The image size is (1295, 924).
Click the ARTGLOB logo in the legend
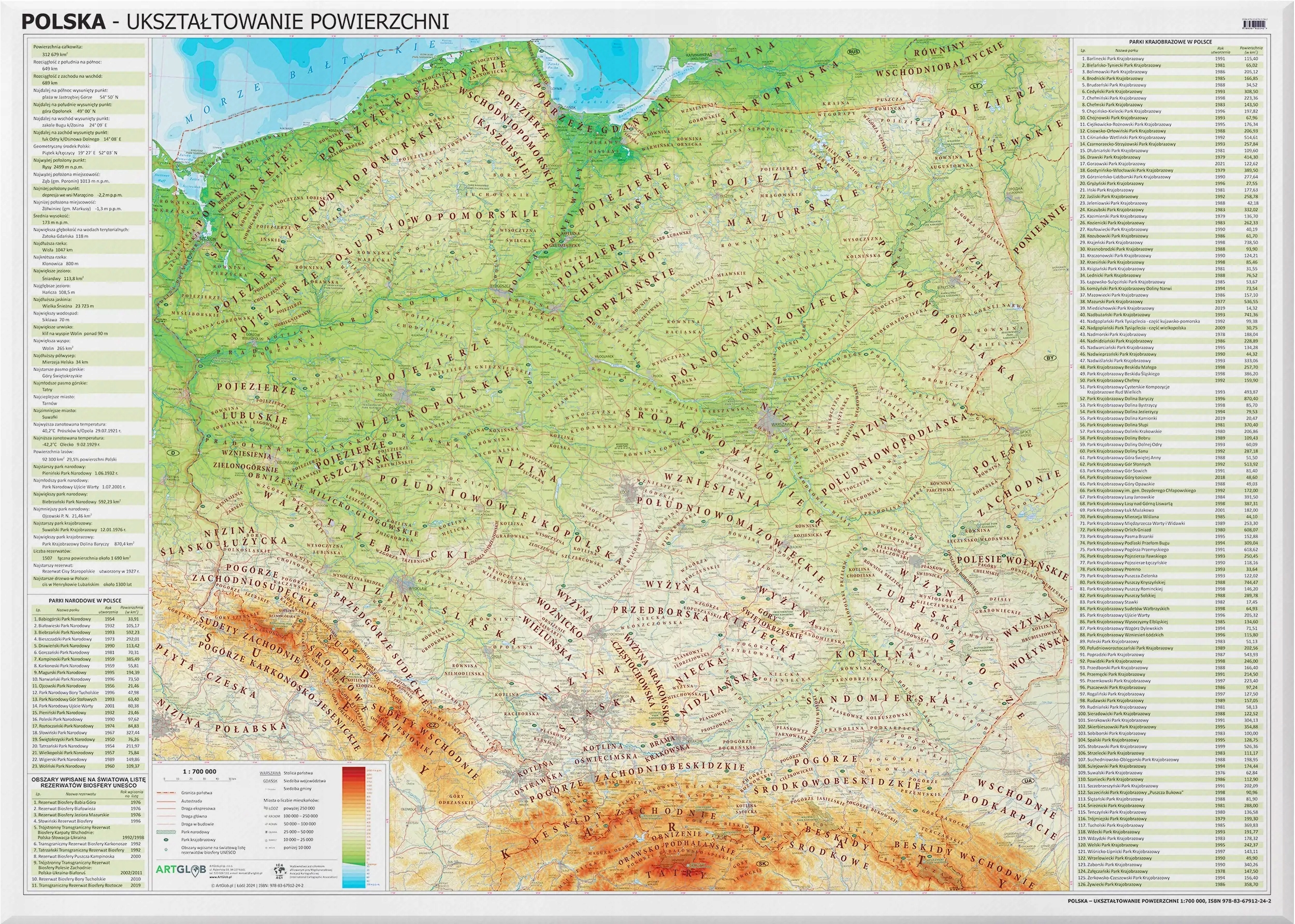[181, 870]
